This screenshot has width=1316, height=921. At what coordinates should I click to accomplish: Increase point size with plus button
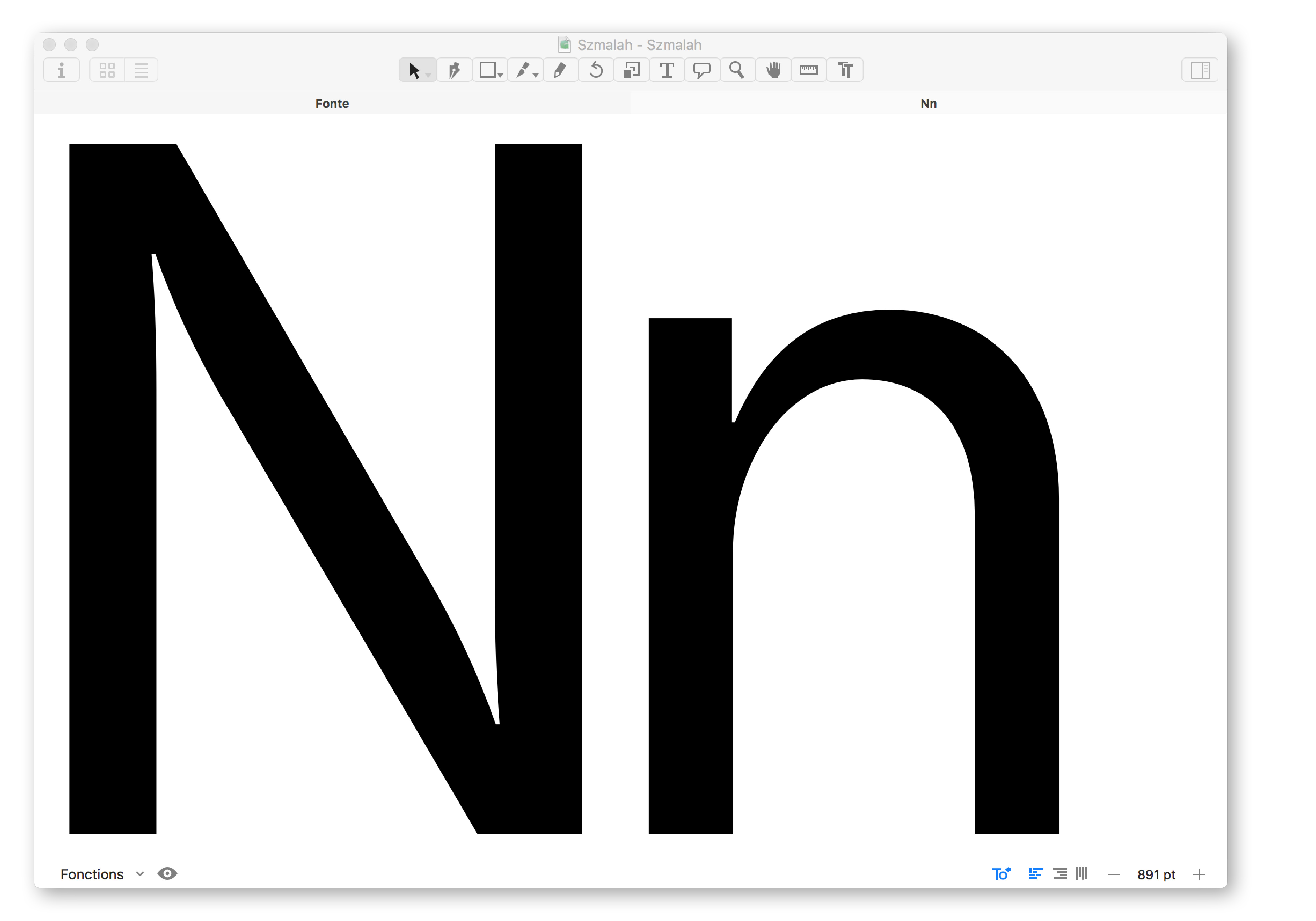(x=1199, y=875)
